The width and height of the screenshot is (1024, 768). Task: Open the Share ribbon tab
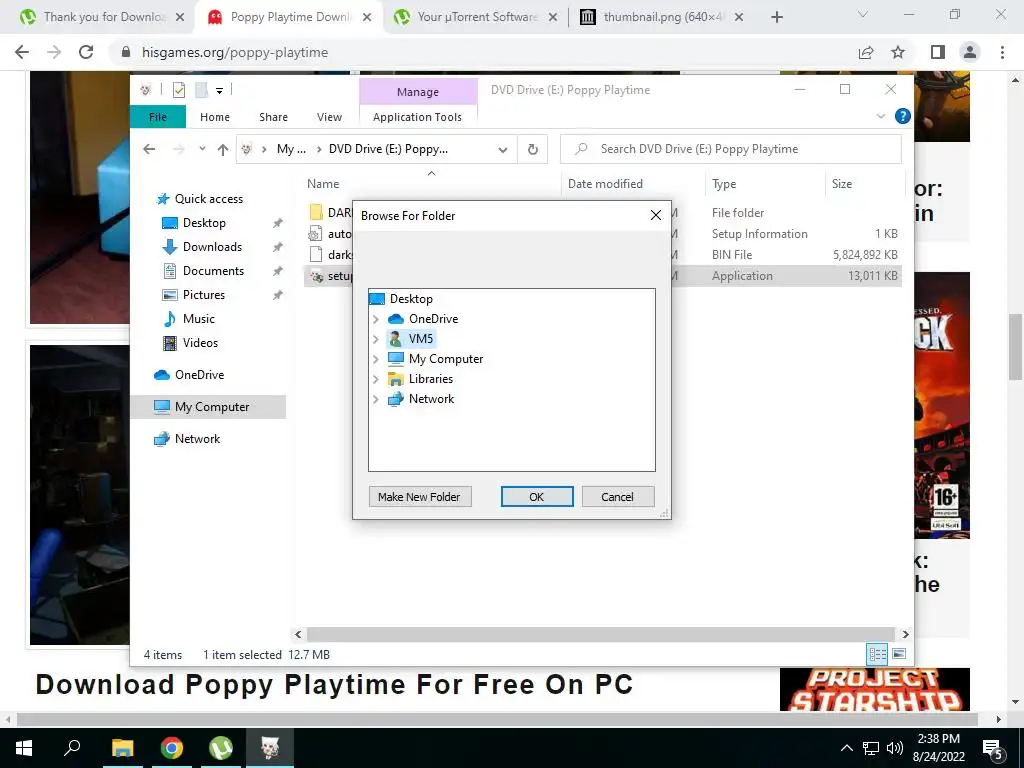click(x=273, y=117)
